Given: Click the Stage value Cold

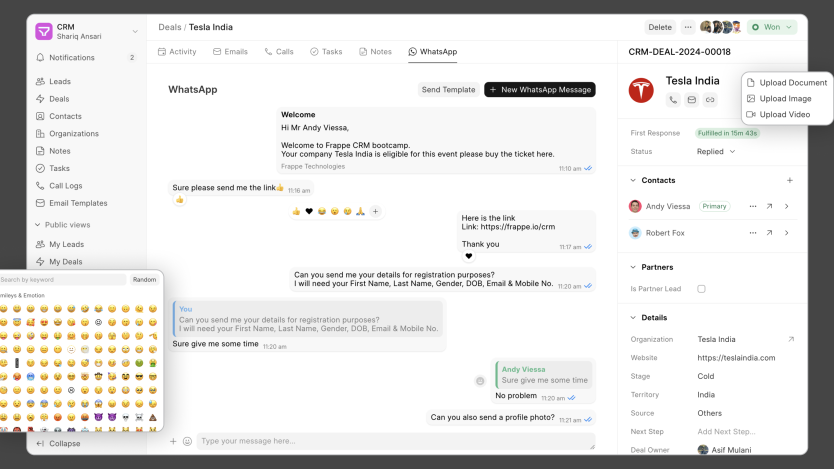Looking at the screenshot, I should [x=706, y=376].
